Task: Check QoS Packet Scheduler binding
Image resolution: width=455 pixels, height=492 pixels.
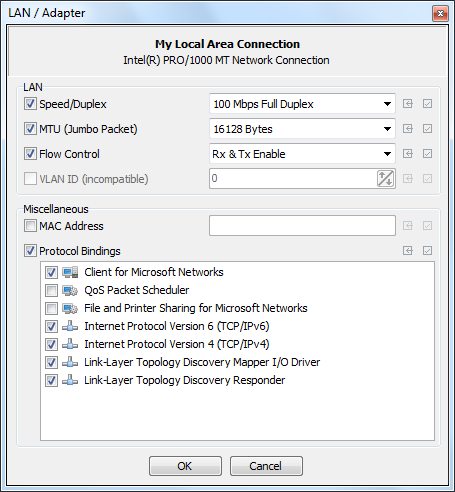Action: (51, 290)
